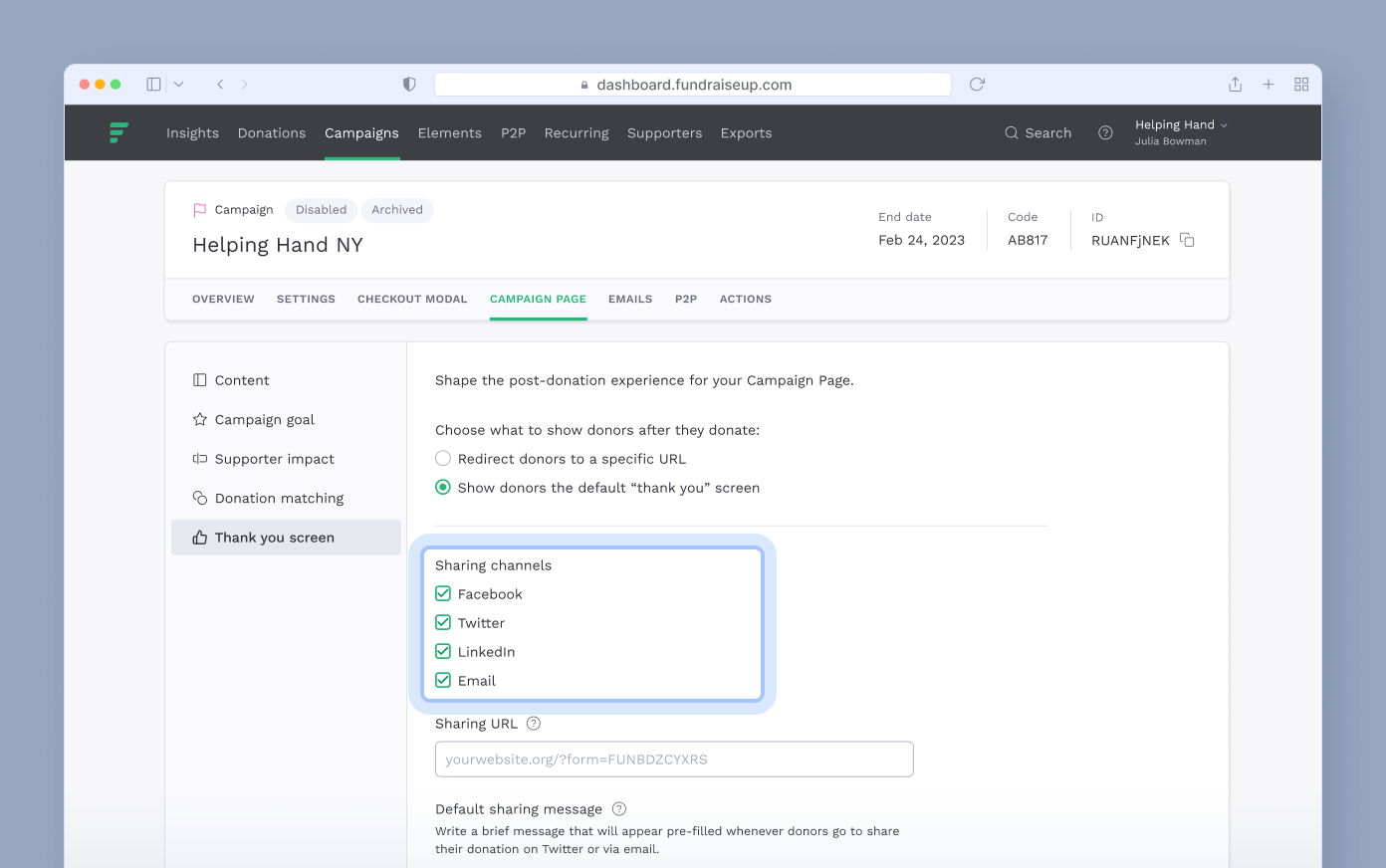This screenshot has height=868, width=1386.
Task: Reload the page with the refresh icon
Action: pyautogui.click(x=976, y=84)
